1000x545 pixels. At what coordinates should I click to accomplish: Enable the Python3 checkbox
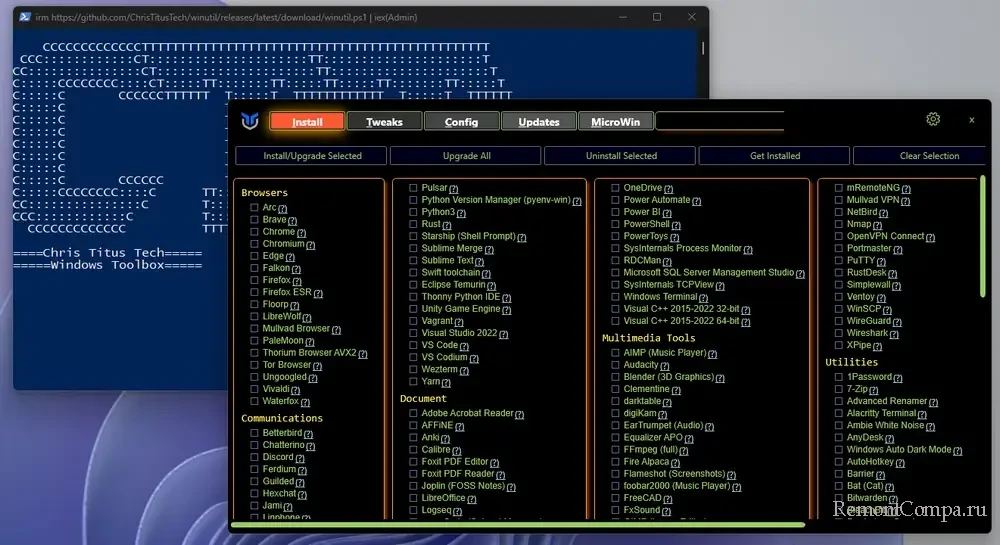(x=413, y=212)
